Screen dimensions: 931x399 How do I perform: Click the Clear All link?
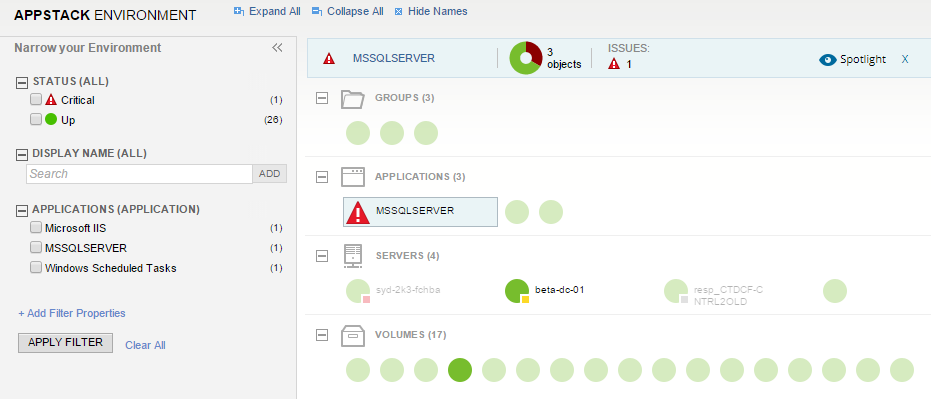click(145, 345)
